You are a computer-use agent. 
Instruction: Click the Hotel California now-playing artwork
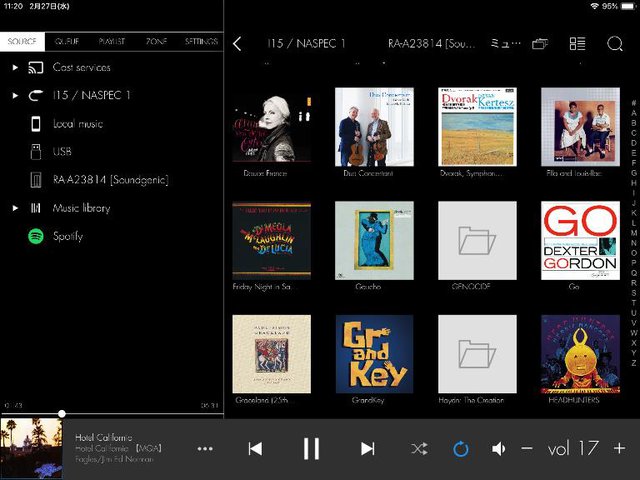31,449
